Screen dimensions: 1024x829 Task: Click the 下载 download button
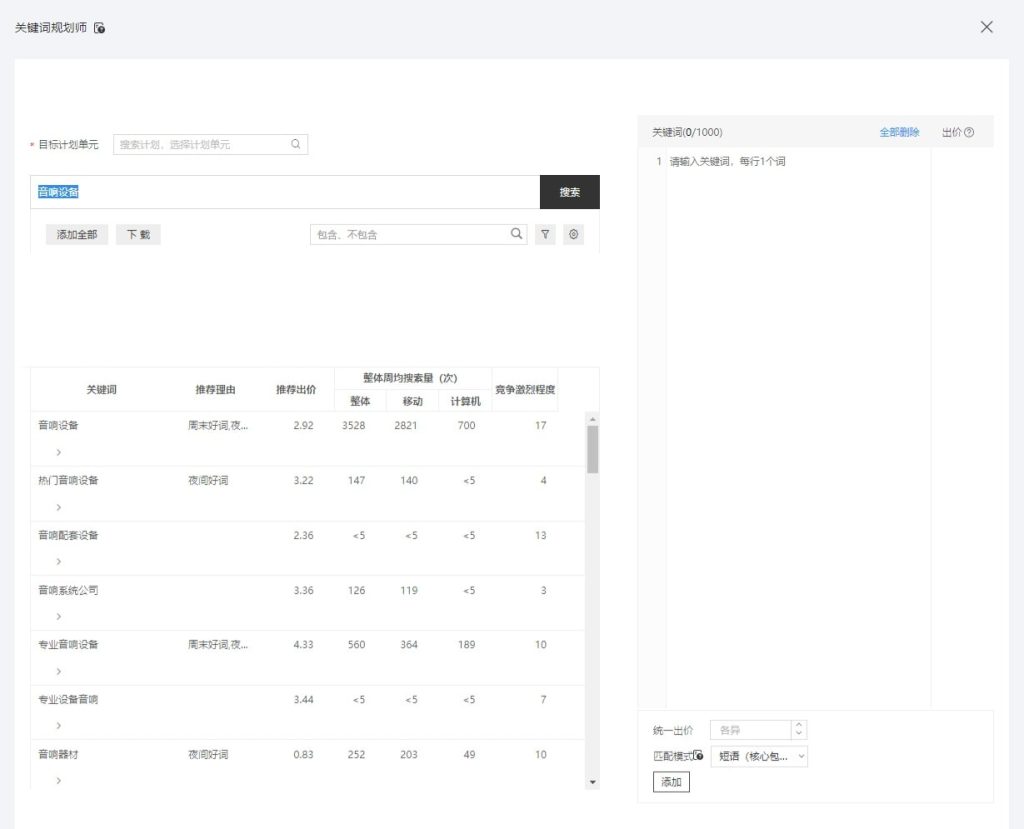(x=138, y=233)
